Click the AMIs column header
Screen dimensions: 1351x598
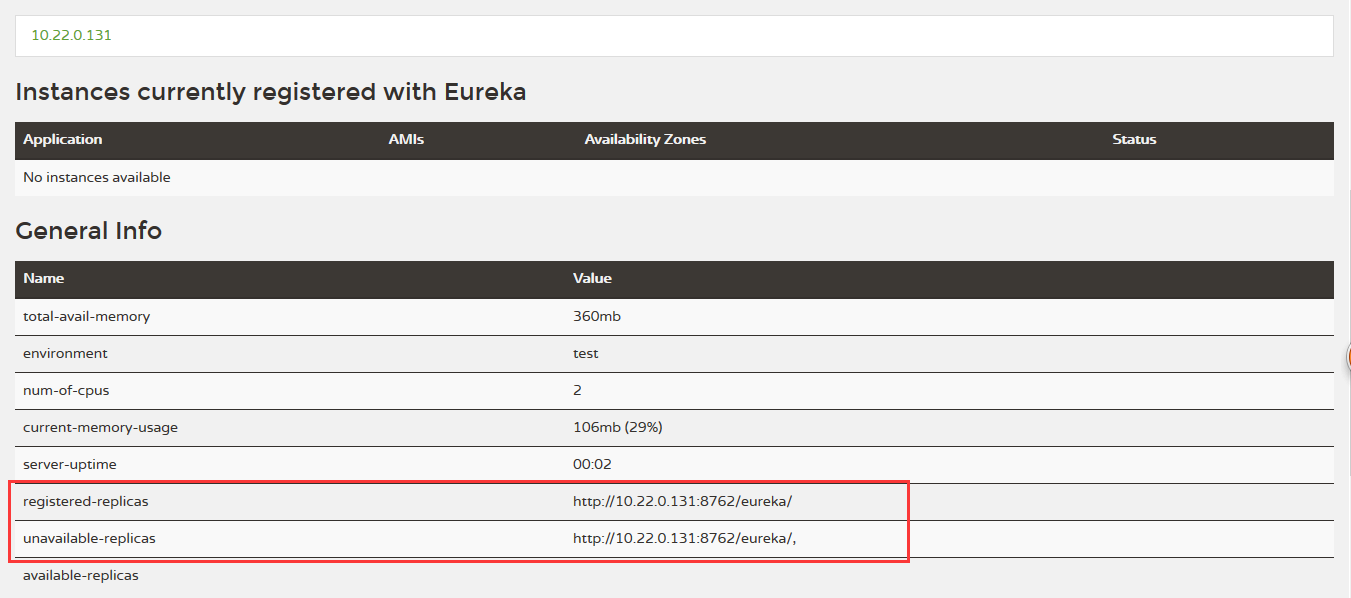(406, 140)
